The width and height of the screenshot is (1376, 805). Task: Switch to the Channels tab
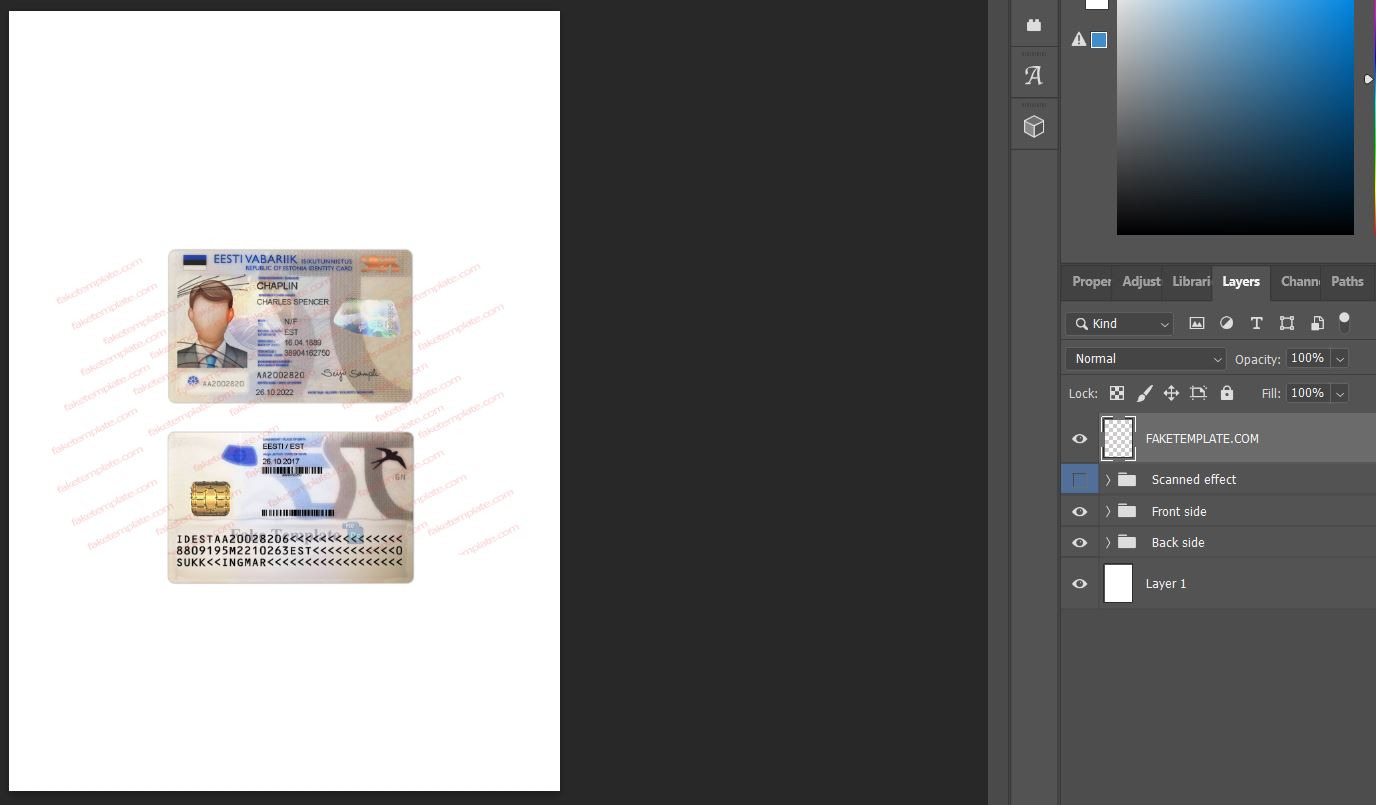tap(1300, 282)
